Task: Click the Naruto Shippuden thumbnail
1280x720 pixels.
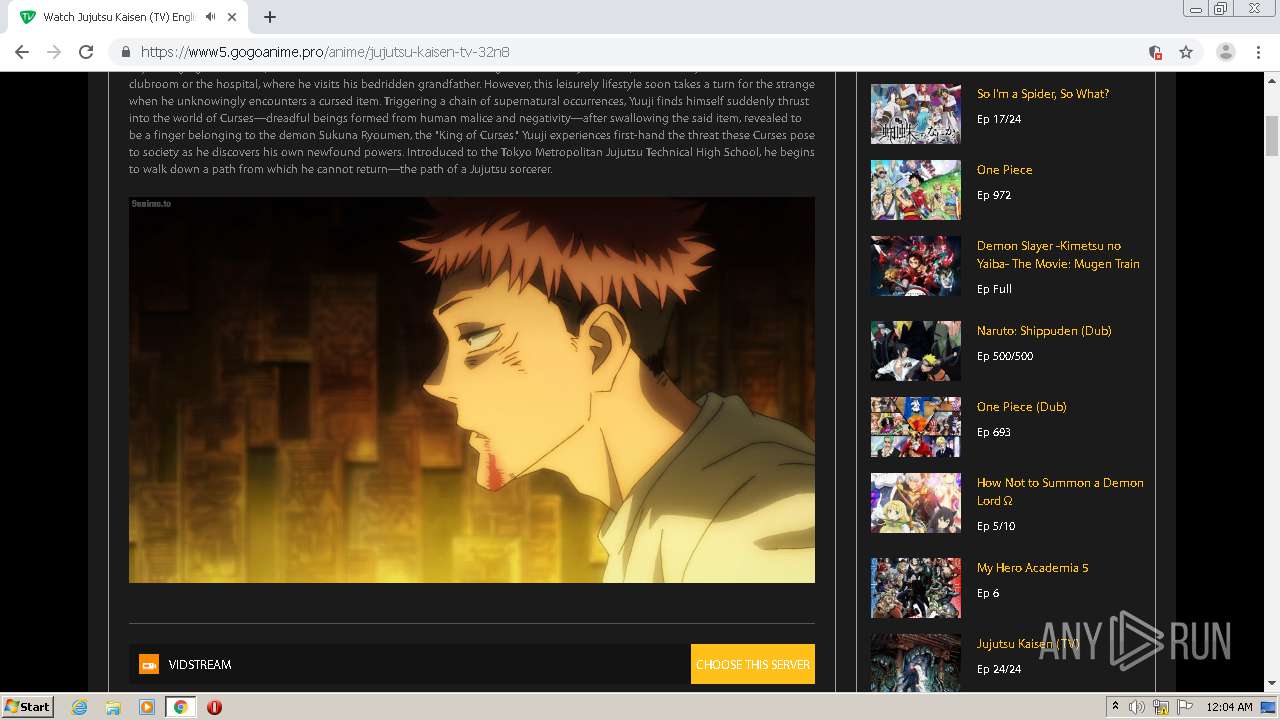Action: [916, 351]
